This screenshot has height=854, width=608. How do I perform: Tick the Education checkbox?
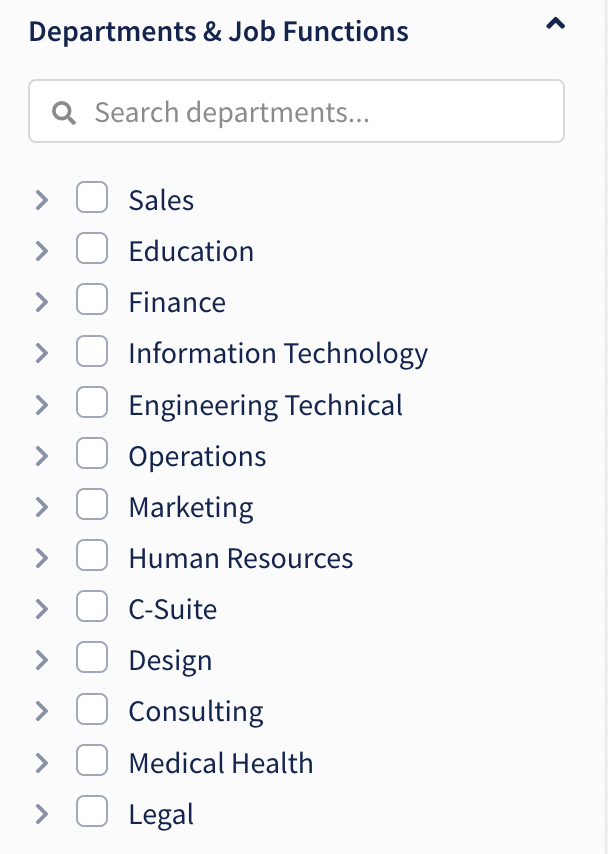tap(92, 248)
